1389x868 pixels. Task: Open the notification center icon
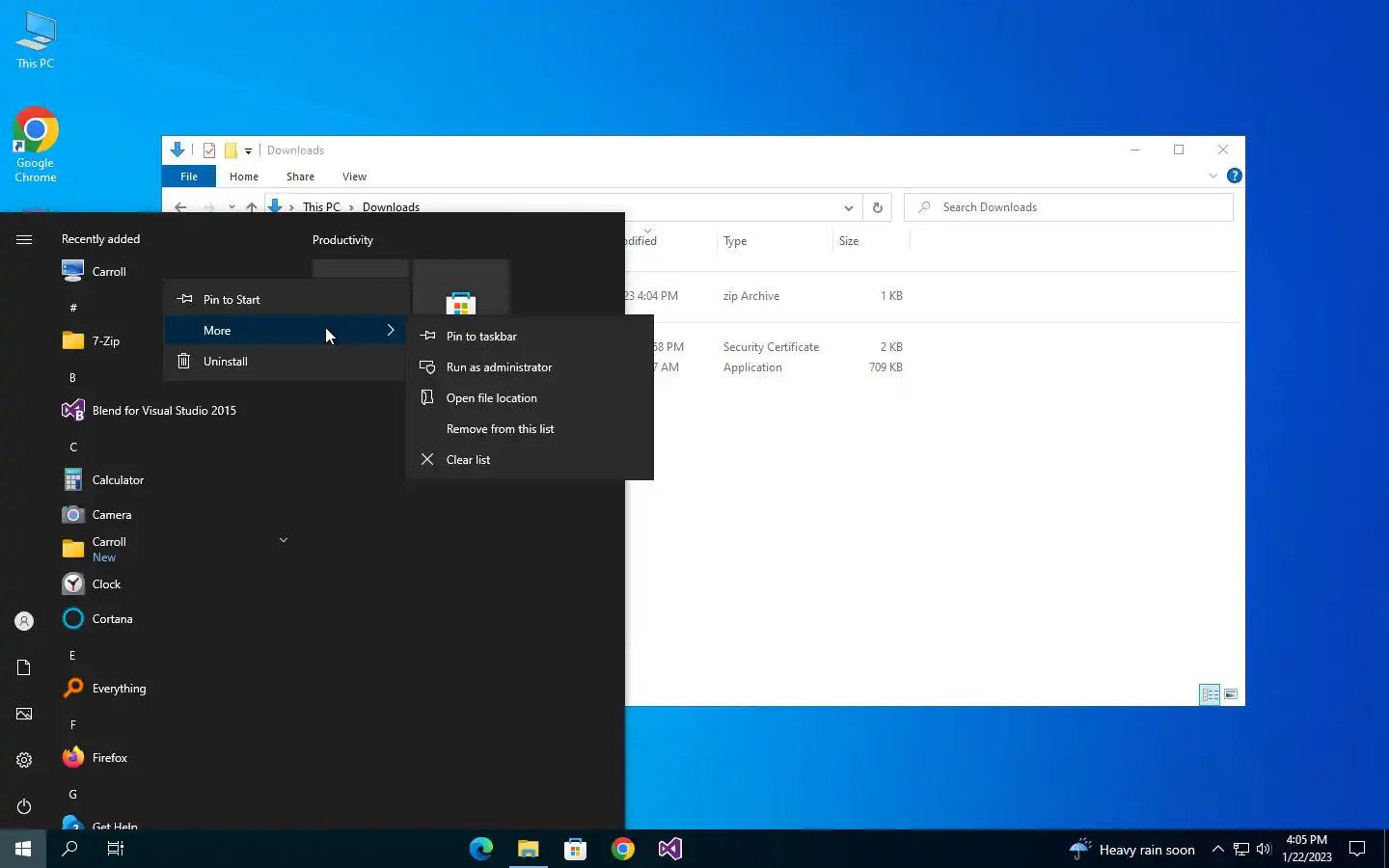(1357, 849)
